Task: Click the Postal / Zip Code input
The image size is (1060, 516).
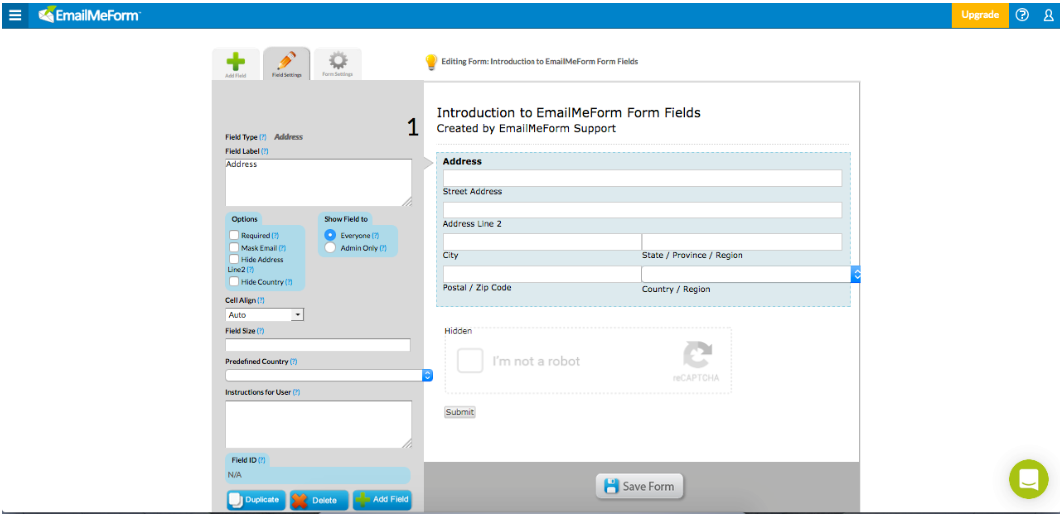Action: [x=542, y=274]
